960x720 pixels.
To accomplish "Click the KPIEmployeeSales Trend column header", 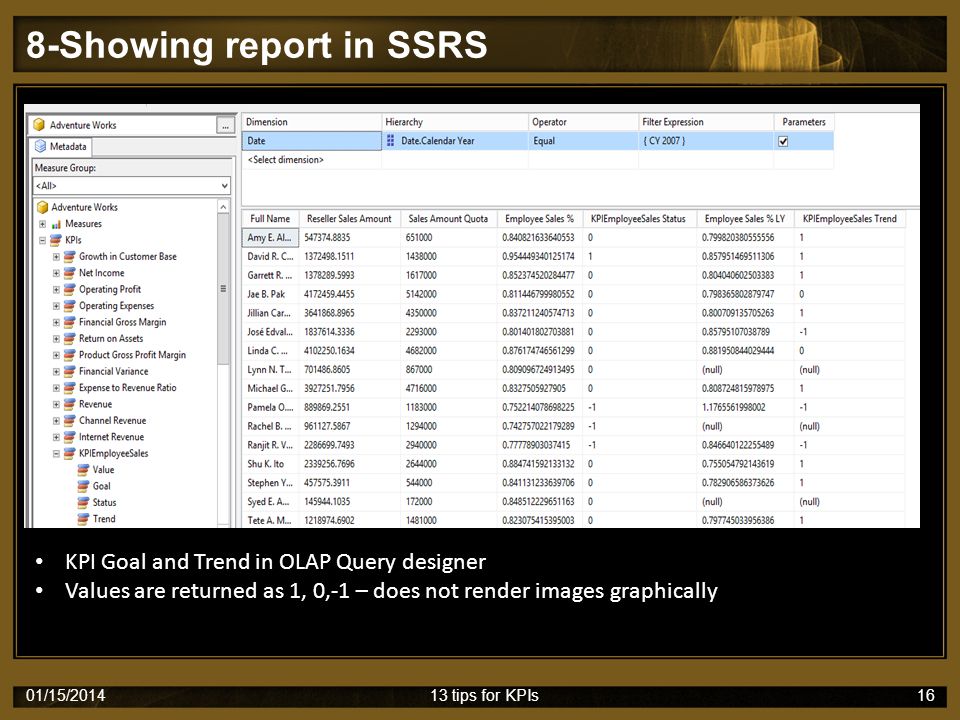I will (849, 219).
